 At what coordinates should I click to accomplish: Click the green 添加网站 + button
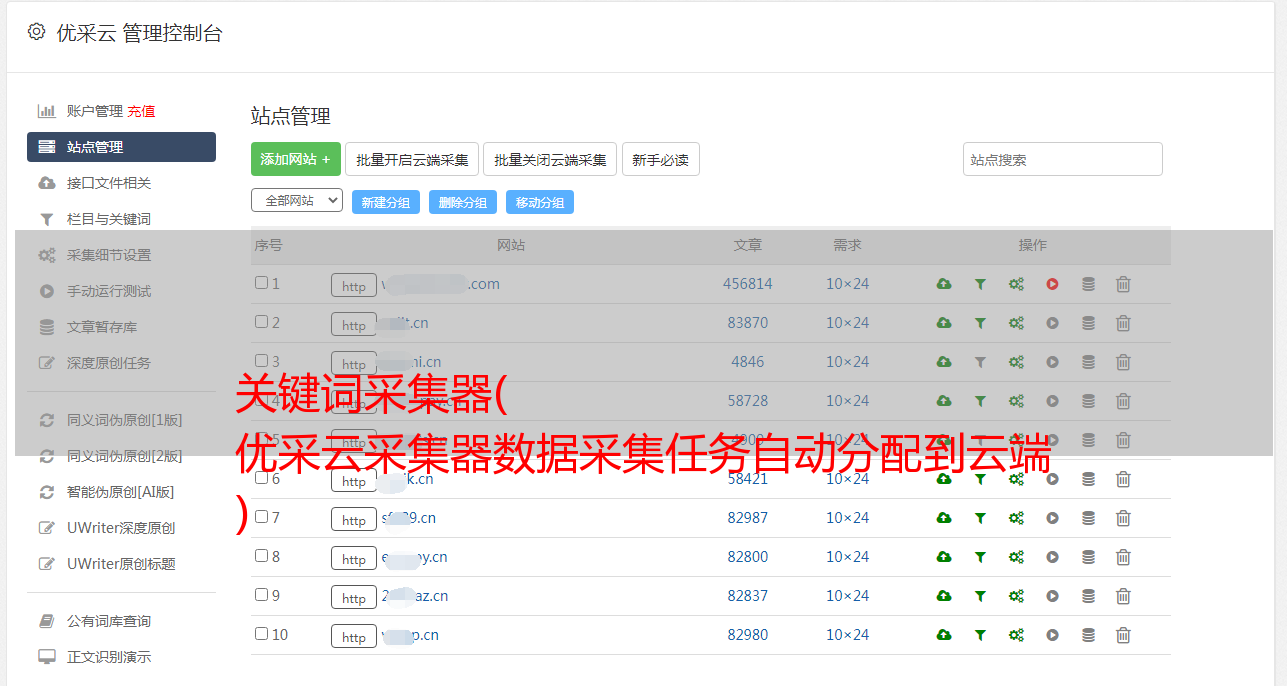tap(296, 159)
